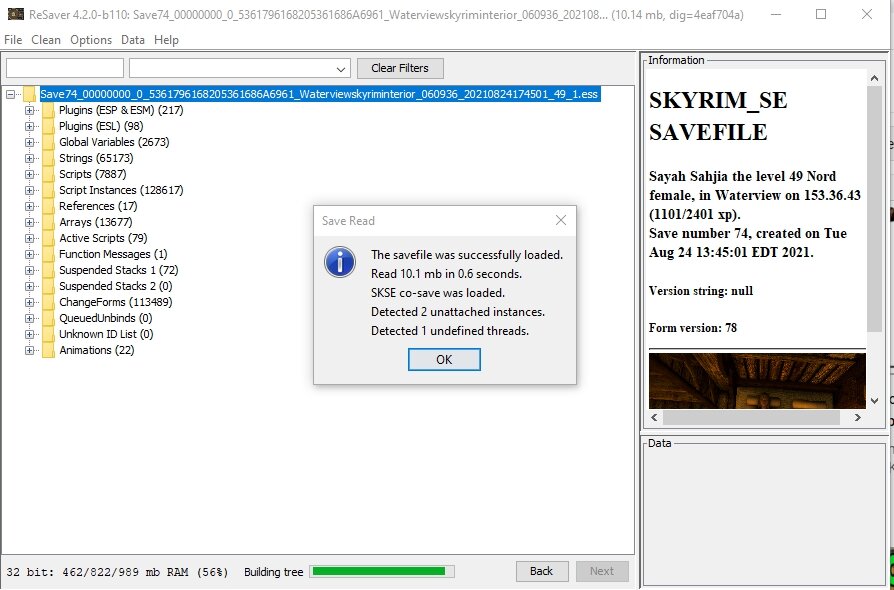This screenshot has height=590, width=894.
Task: Open the Clean menu
Action: click(x=46, y=40)
